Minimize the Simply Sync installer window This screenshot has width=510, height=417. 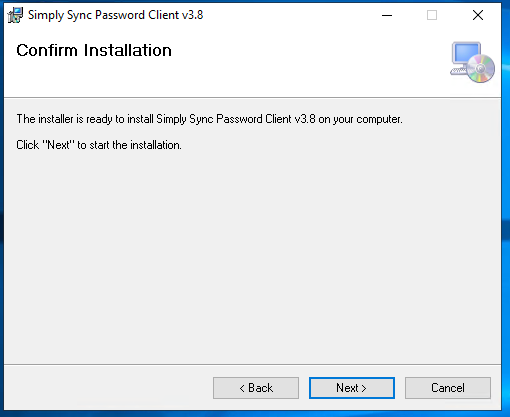387,15
